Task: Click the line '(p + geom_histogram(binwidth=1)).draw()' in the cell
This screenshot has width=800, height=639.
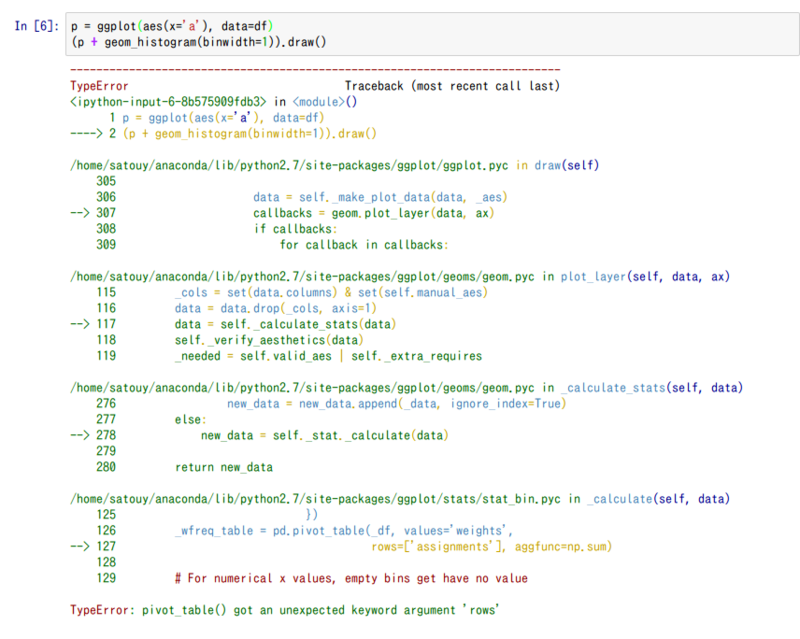Action: (x=198, y=42)
